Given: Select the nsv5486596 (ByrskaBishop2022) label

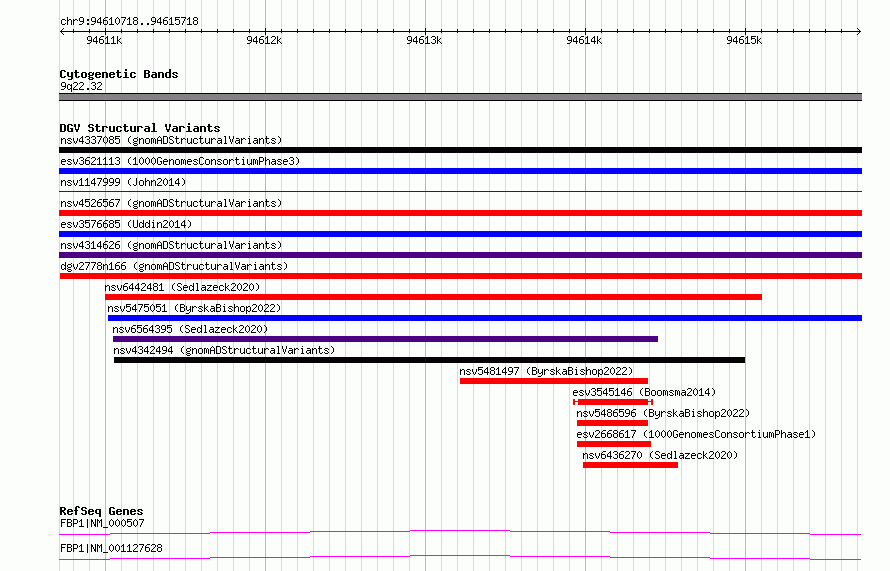Looking at the screenshot, I should click(x=663, y=413).
